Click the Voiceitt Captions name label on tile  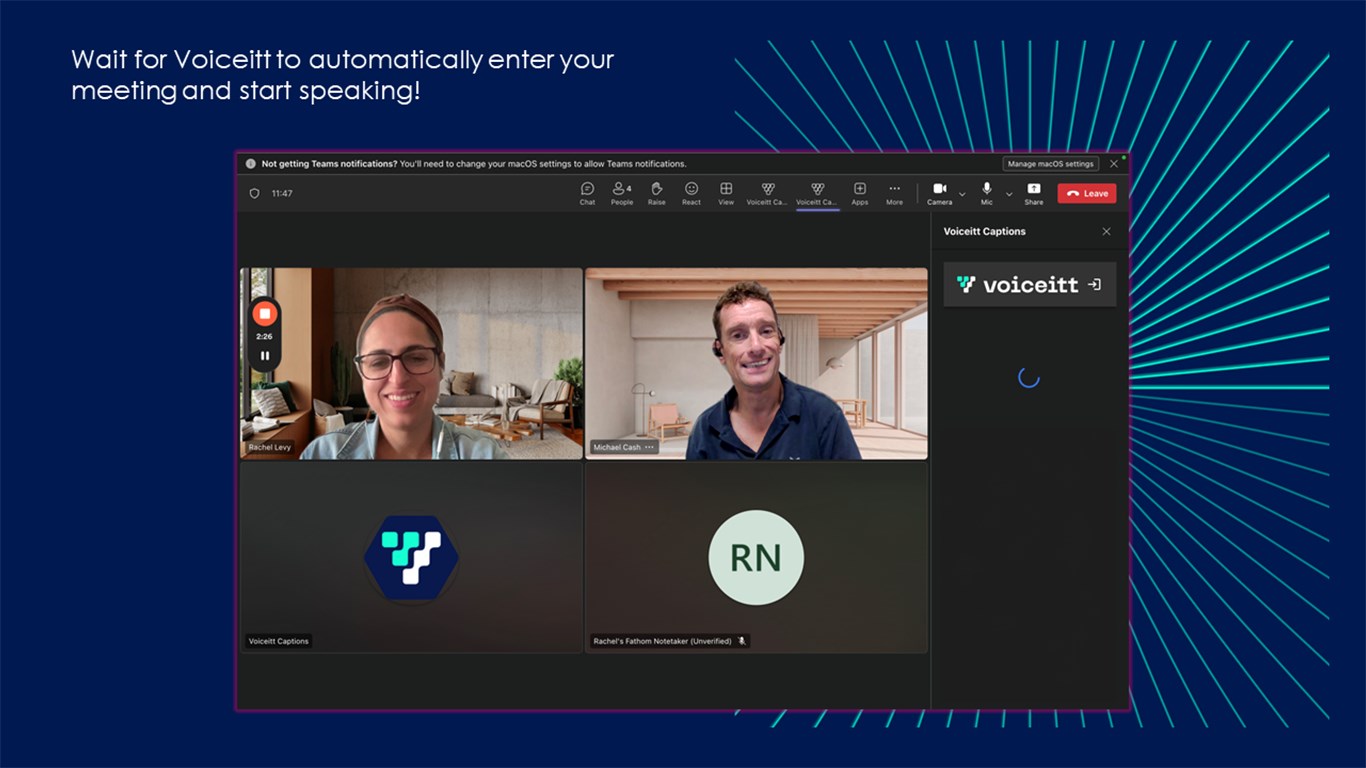tap(279, 641)
